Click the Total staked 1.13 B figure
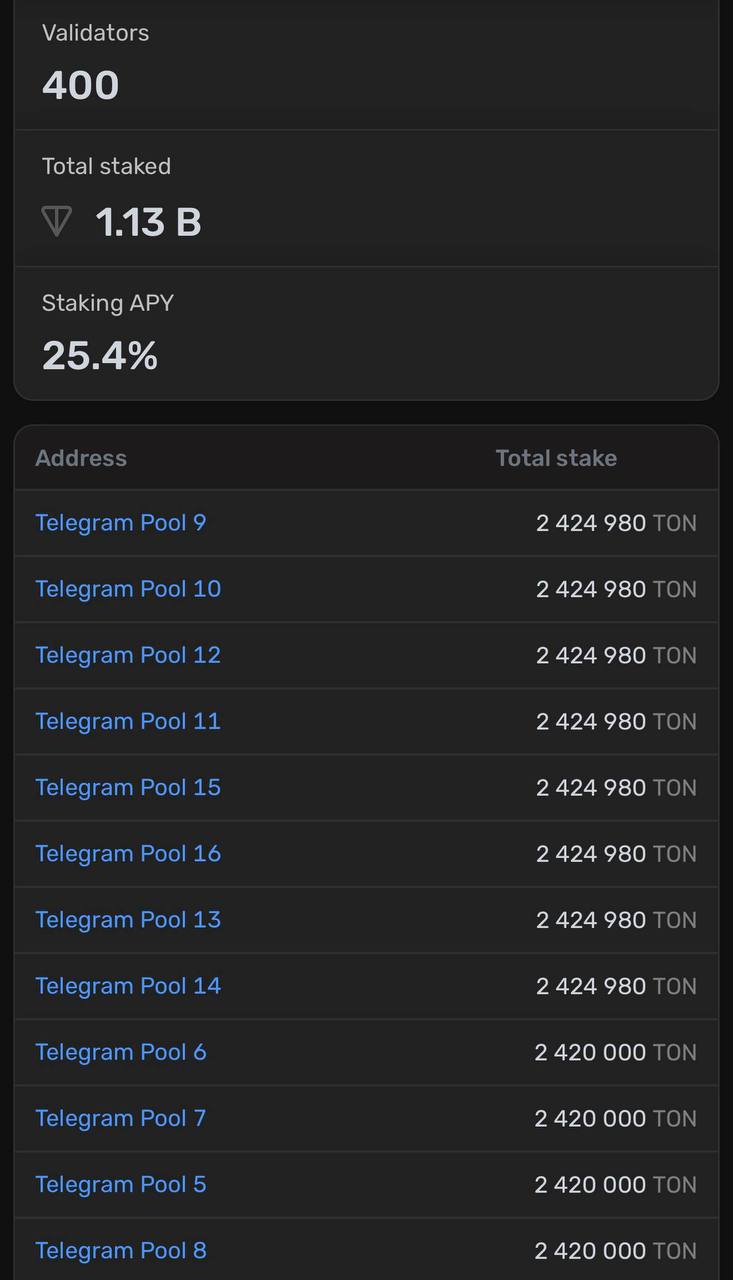Screen dimensions: 733x1280 [148, 221]
